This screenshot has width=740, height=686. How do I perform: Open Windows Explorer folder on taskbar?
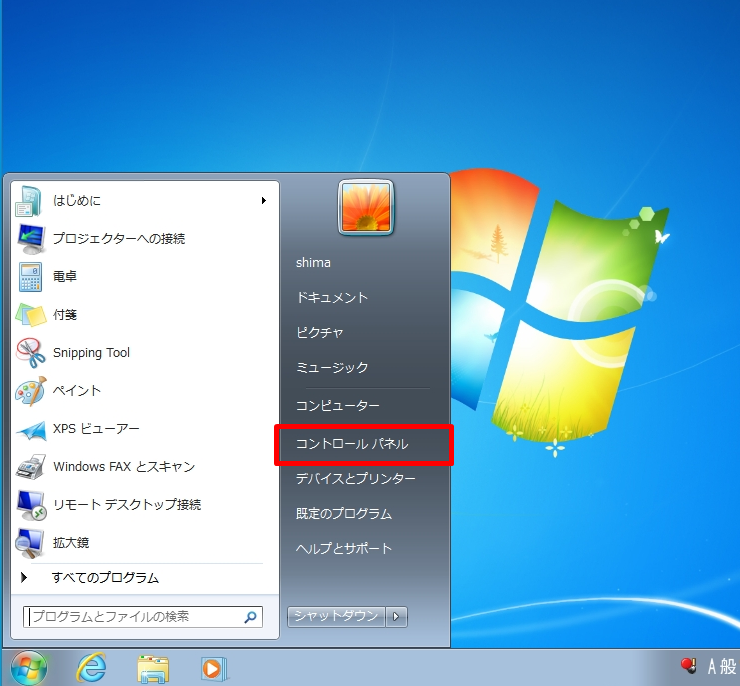[x=153, y=669]
